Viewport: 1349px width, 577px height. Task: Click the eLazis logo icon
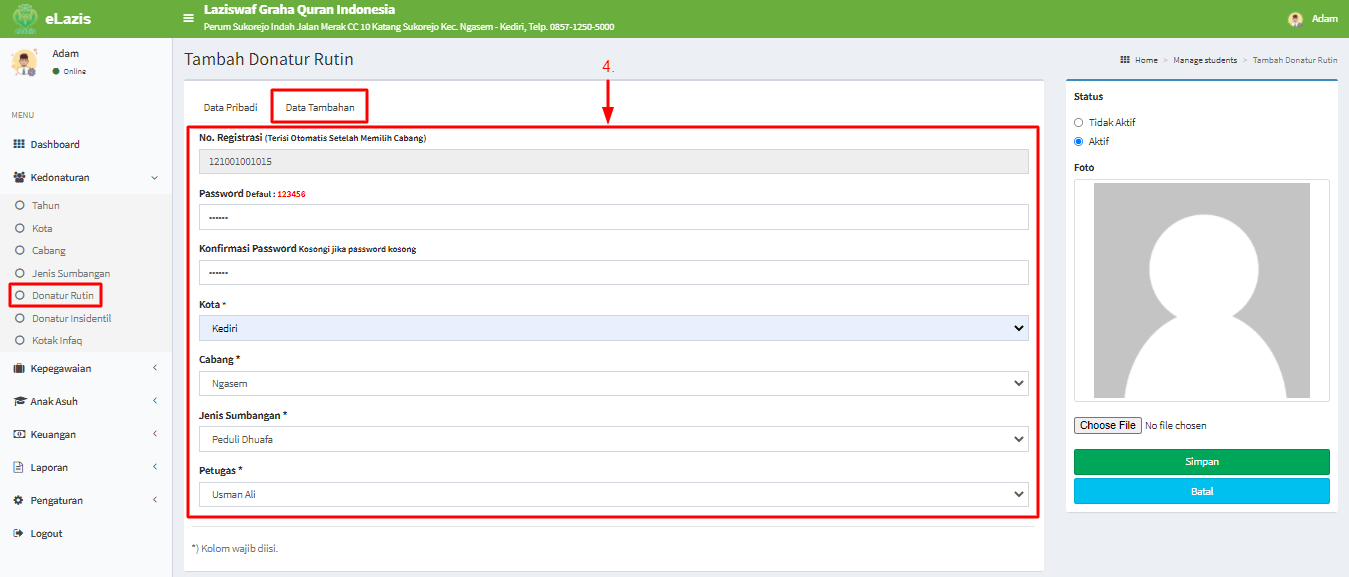(26, 18)
